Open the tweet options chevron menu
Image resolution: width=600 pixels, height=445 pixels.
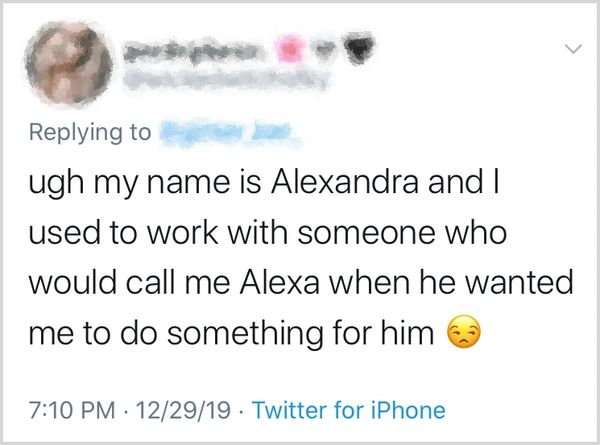(x=572, y=48)
